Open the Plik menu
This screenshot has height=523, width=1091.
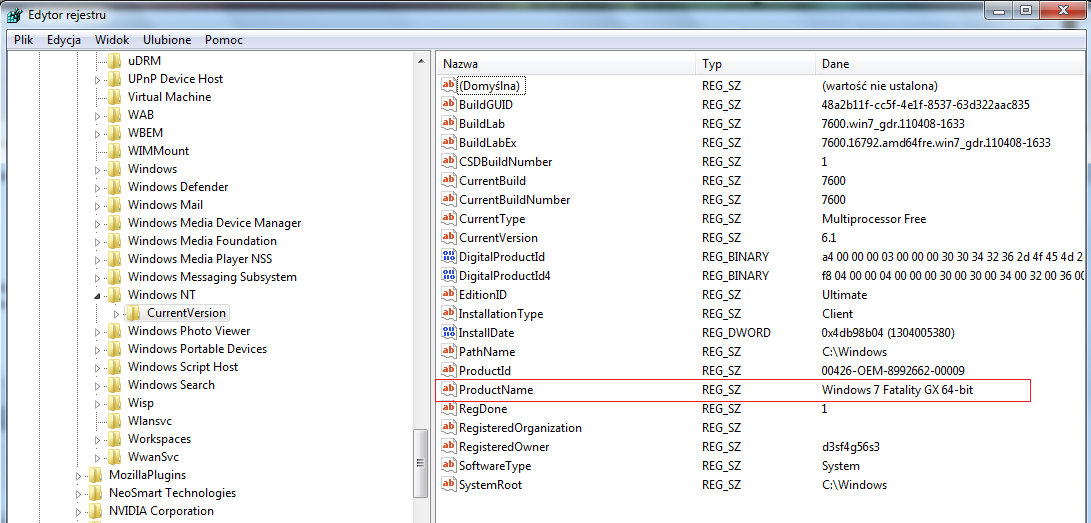coord(24,40)
